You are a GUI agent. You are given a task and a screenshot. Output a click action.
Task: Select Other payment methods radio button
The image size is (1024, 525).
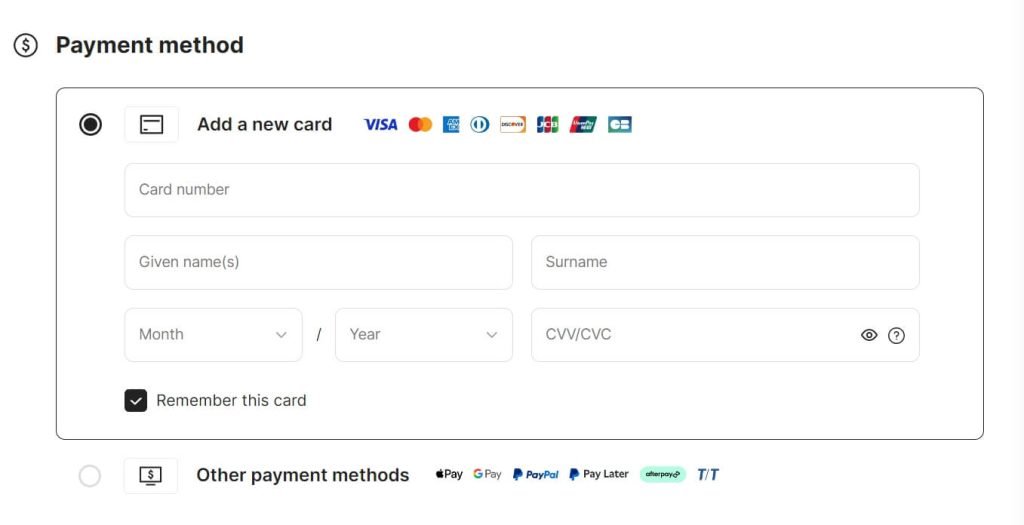(90, 476)
